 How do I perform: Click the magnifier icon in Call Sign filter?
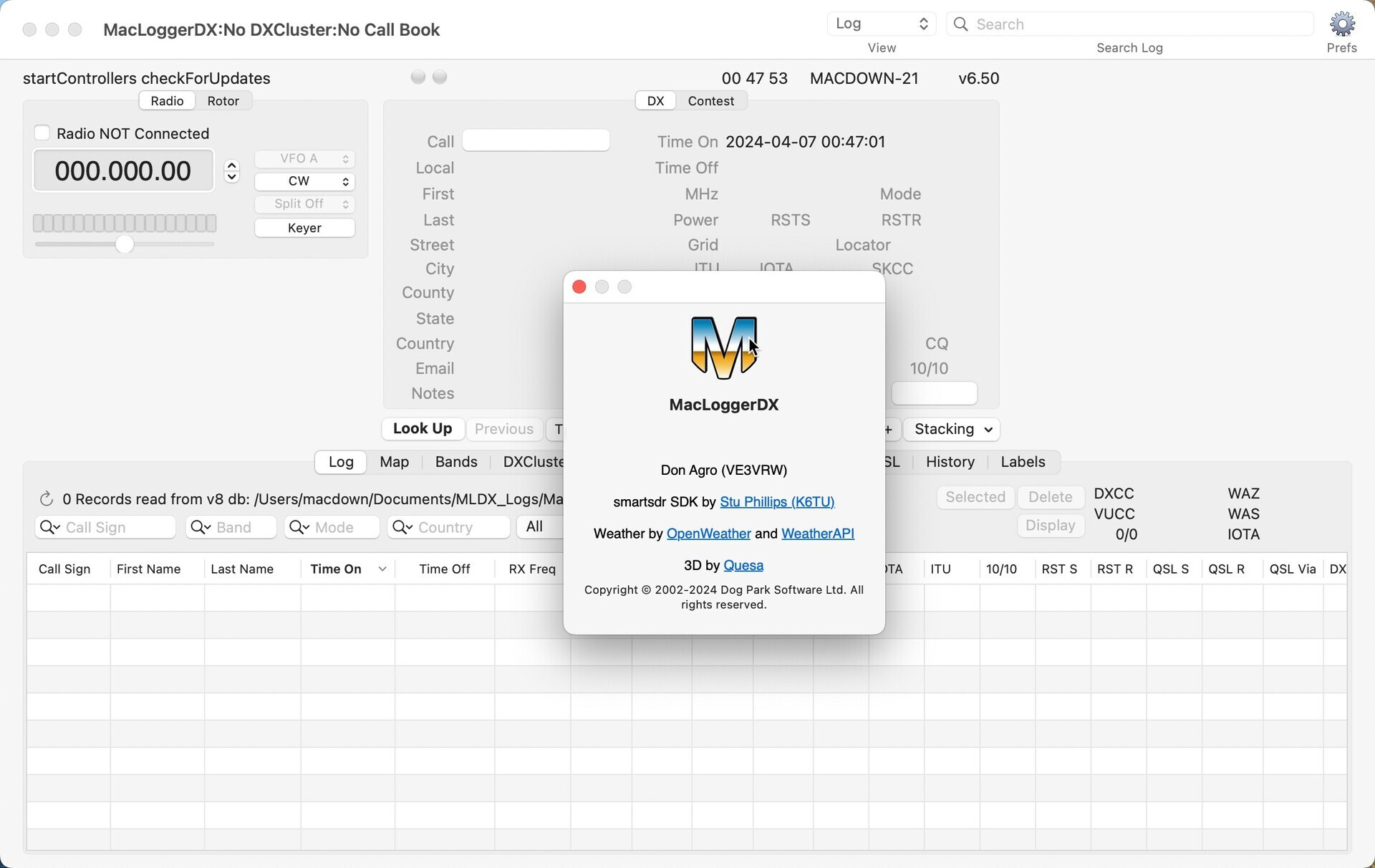point(50,527)
